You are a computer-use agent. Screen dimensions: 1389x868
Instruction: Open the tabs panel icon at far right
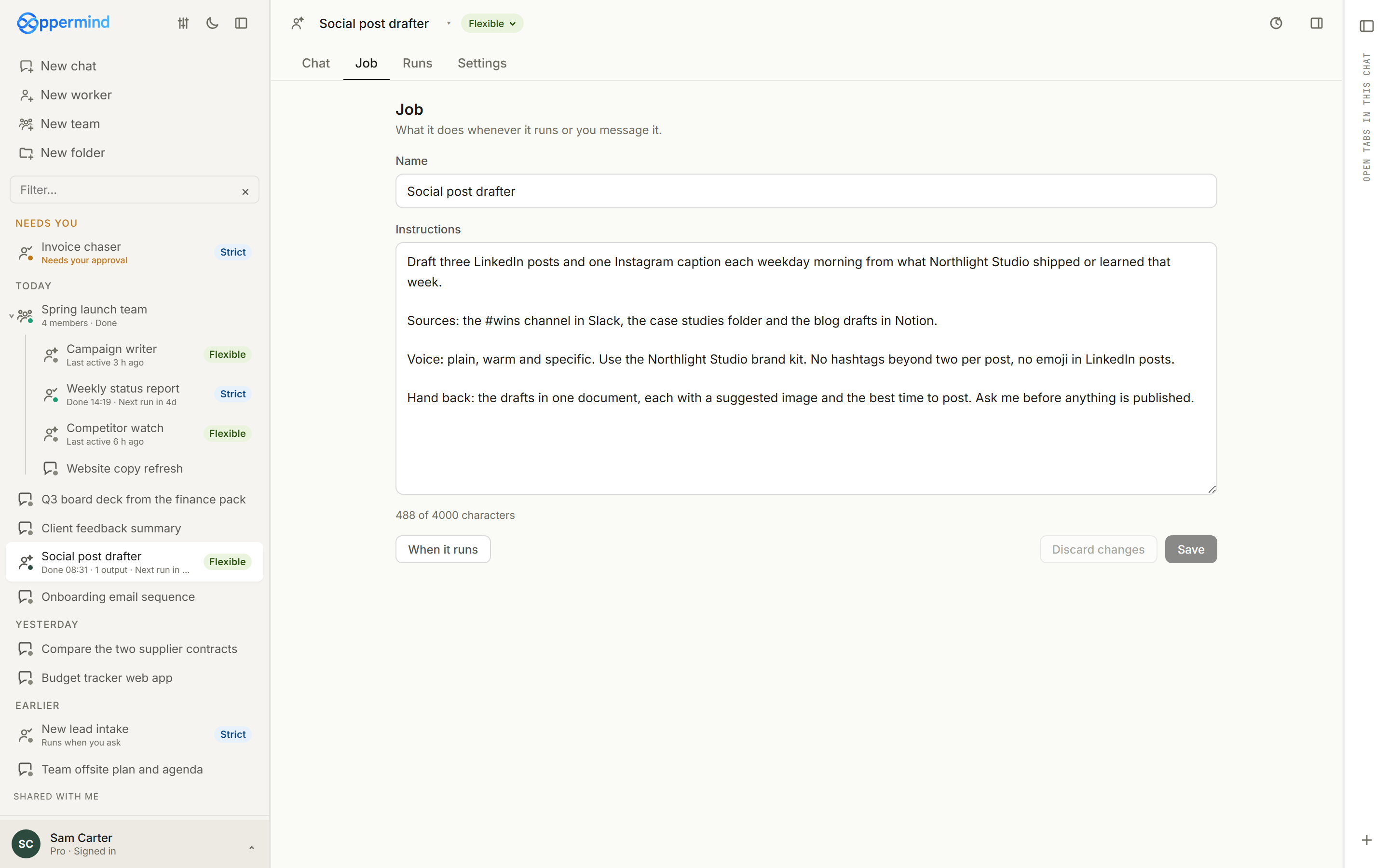[1367, 26]
